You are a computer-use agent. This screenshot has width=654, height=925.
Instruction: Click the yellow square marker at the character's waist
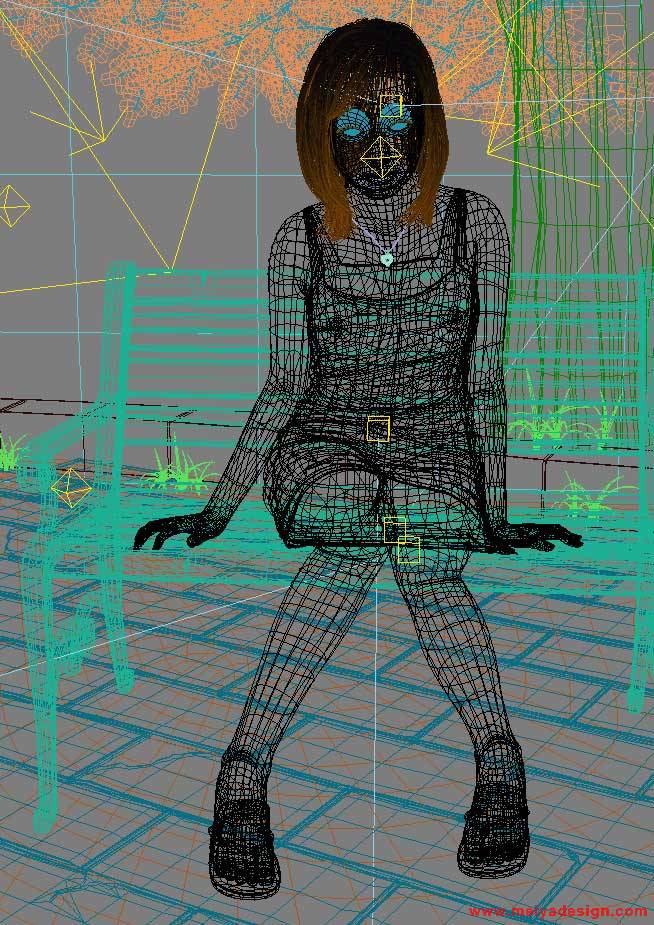coord(378,428)
